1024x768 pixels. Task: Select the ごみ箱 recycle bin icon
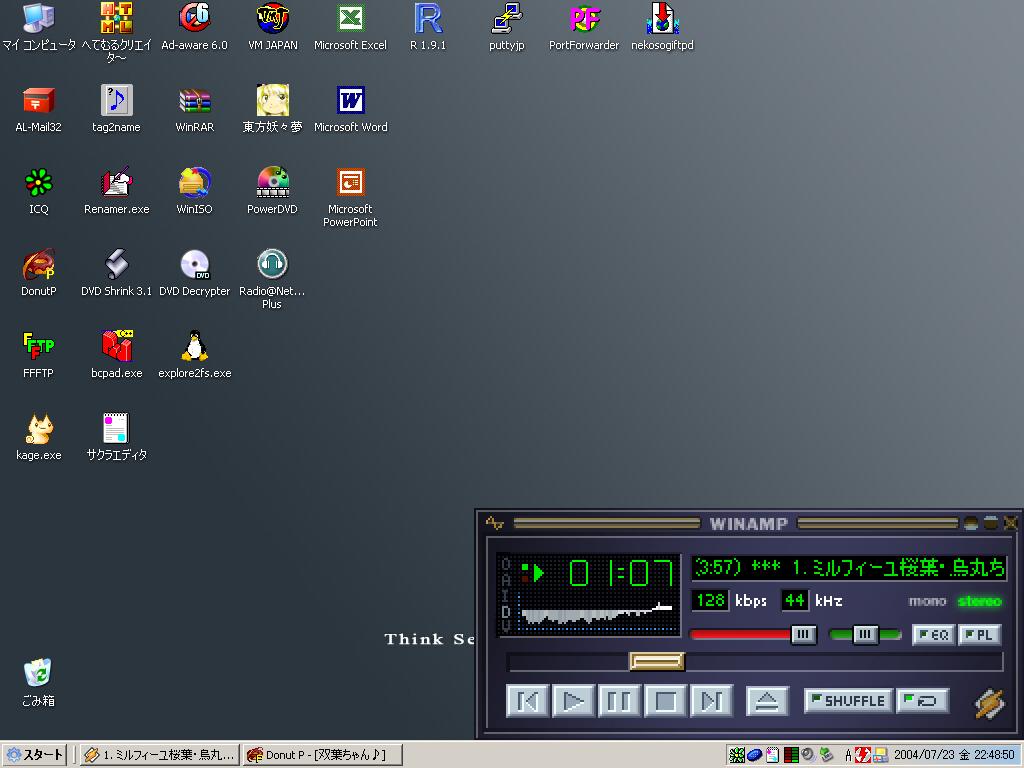(x=39, y=682)
